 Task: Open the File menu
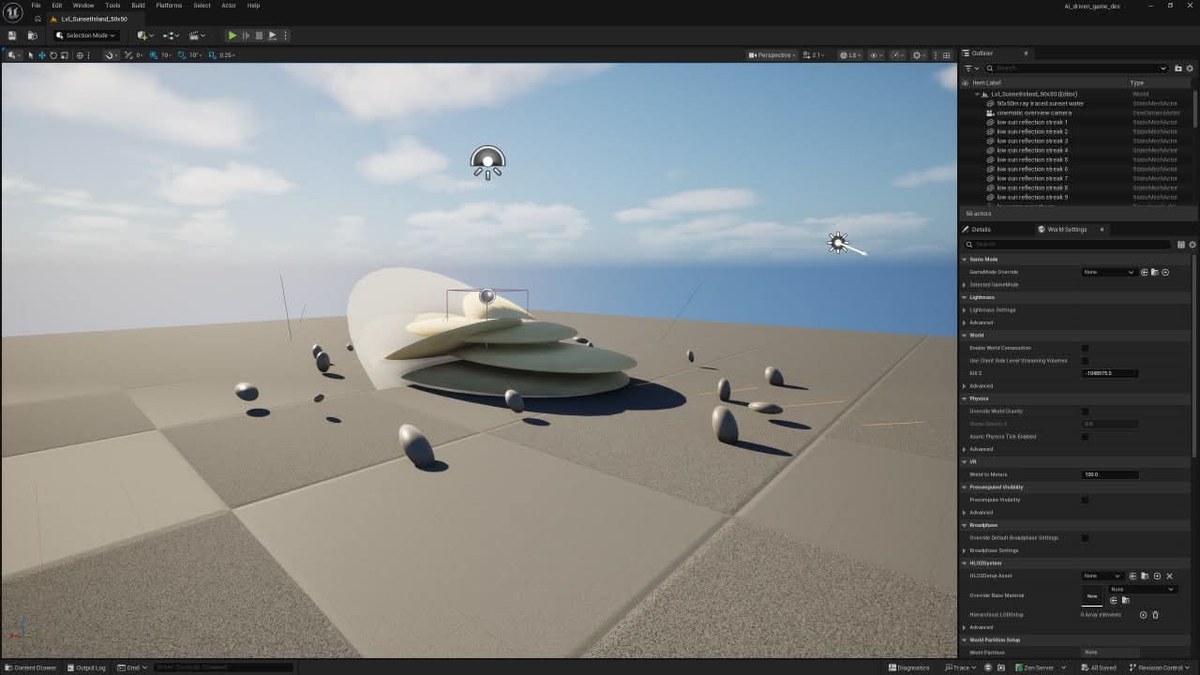(36, 5)
